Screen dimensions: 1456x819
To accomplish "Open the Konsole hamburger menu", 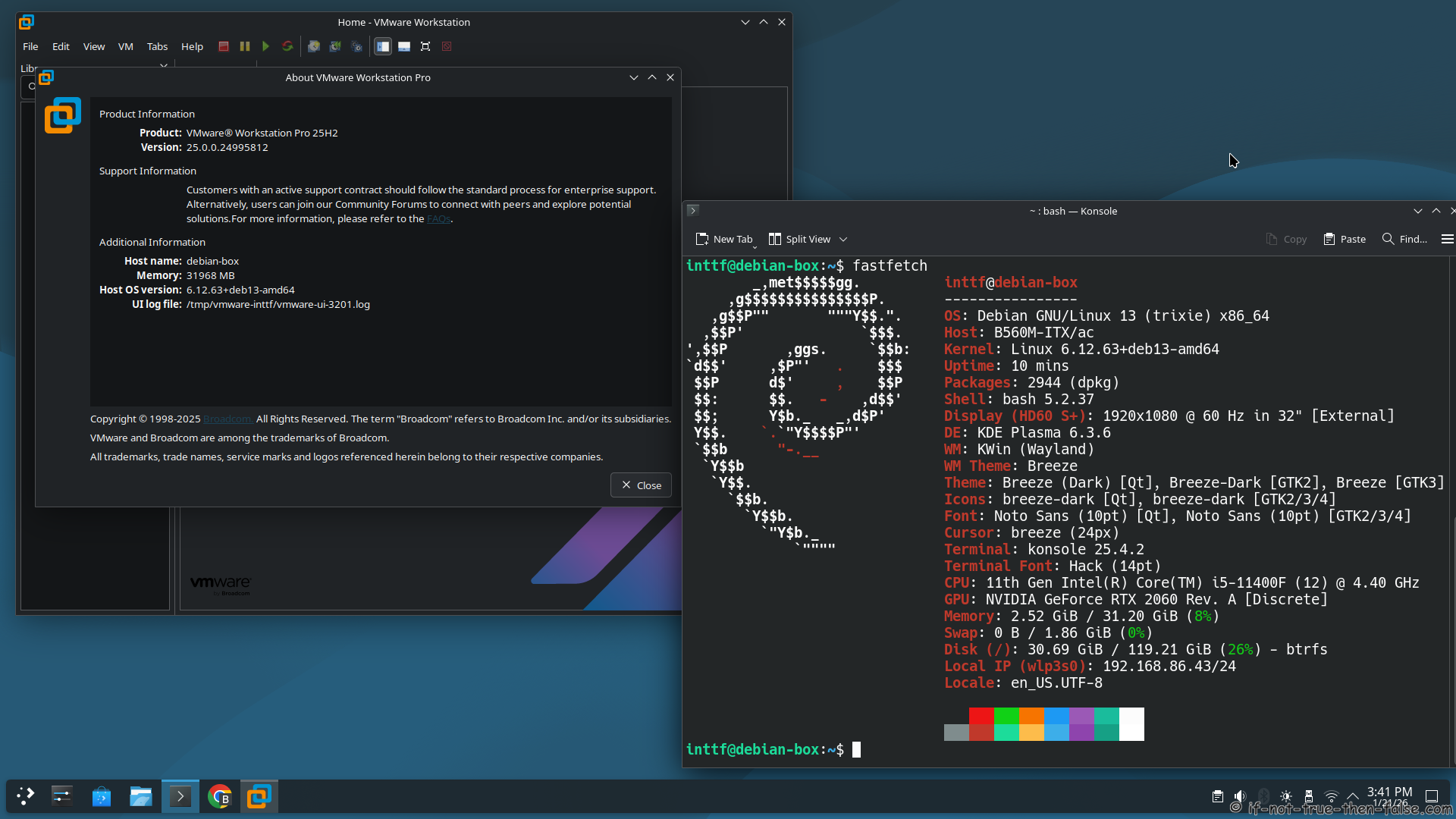I will 1447,239.
